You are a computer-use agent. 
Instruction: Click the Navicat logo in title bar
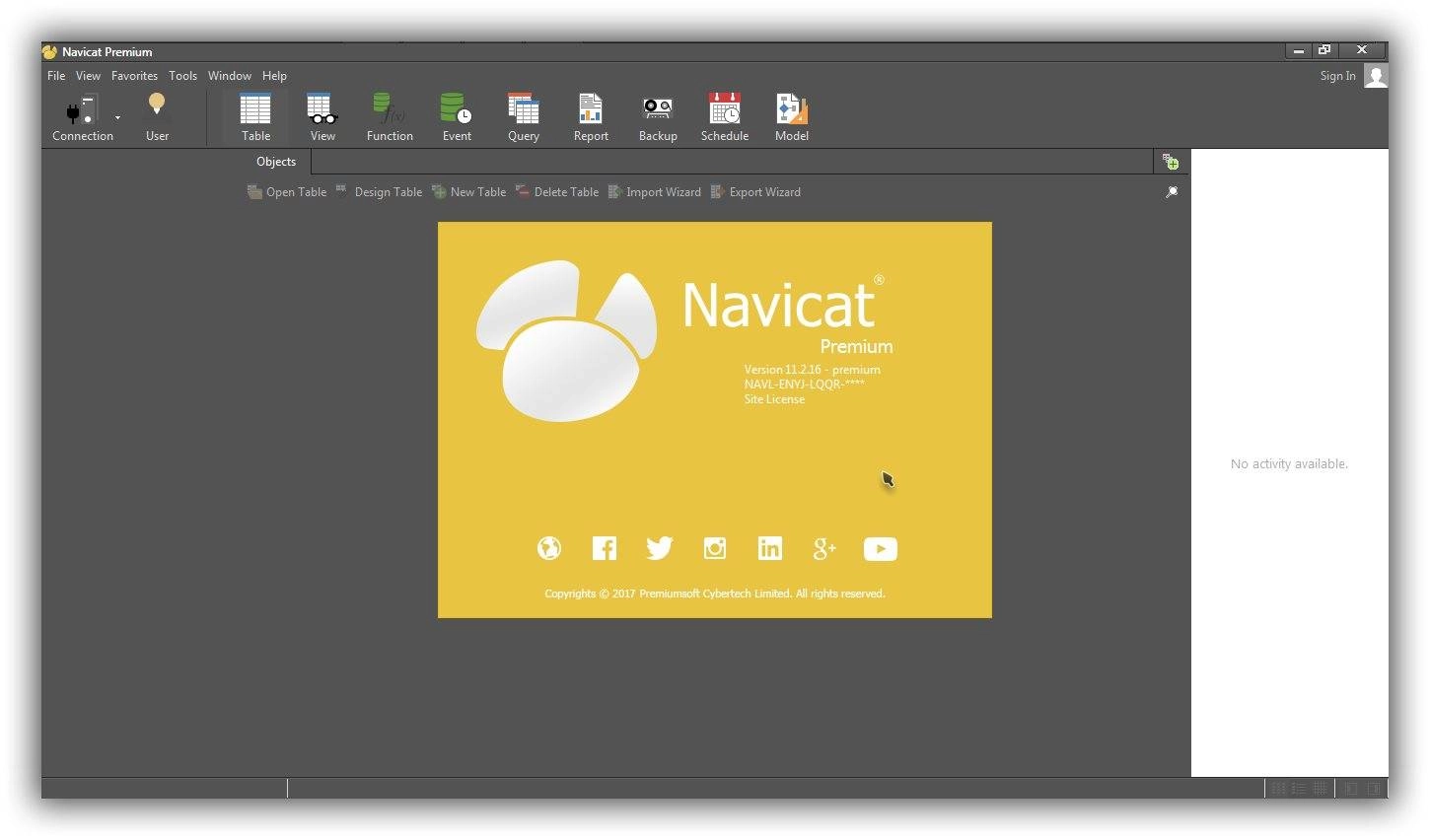pyautogui.click(x=49, y=51)
